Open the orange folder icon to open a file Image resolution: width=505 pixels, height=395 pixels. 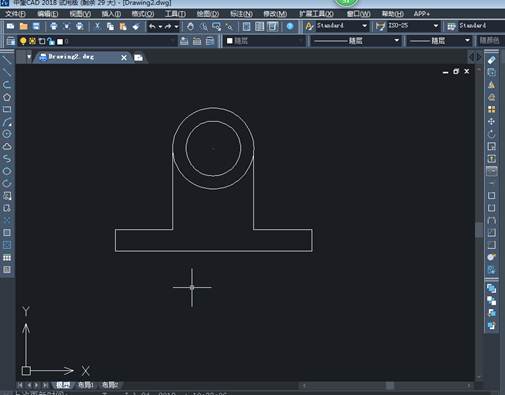tap(23, 26)
